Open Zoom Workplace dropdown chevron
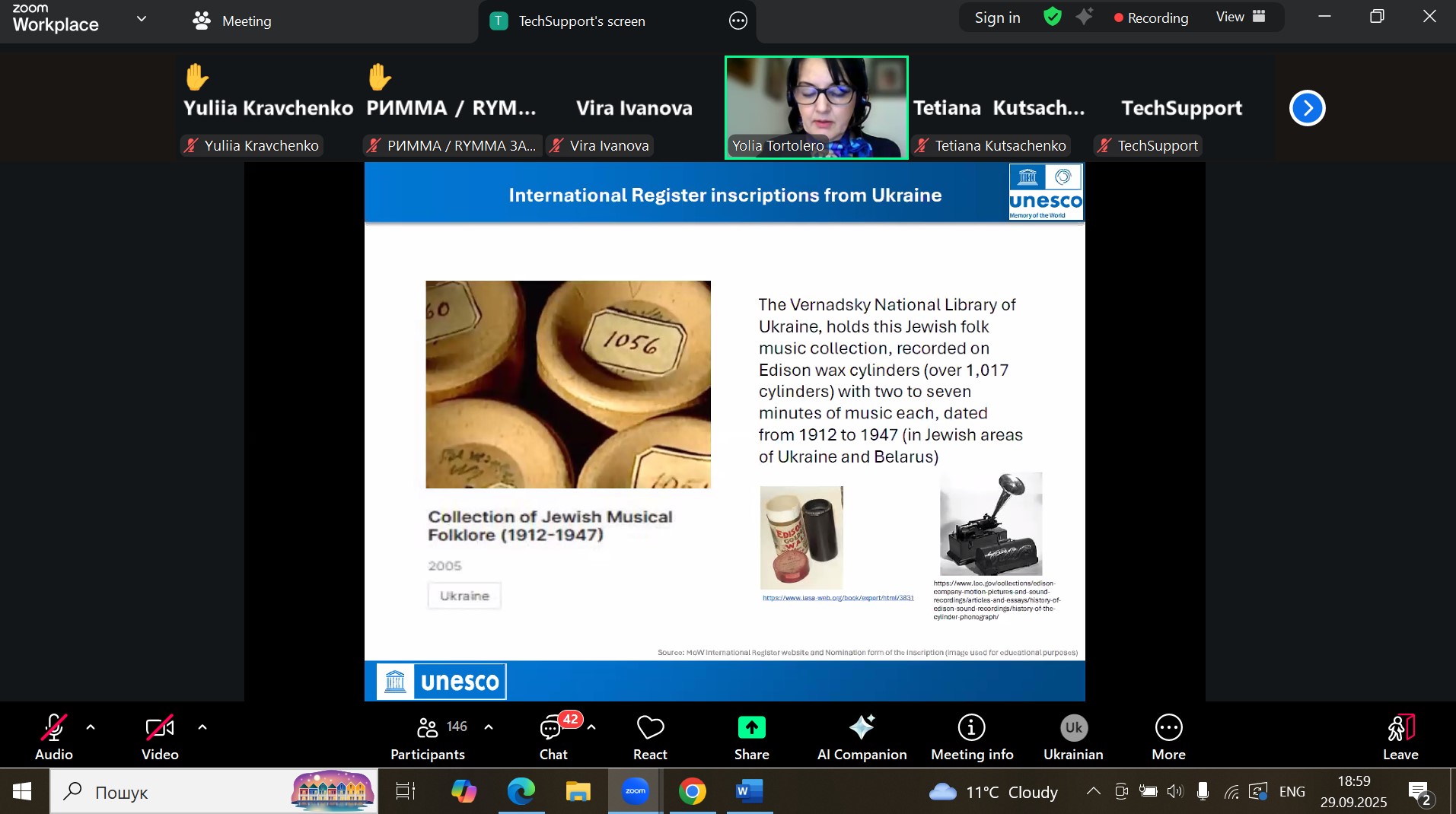The width and height of the screenshot is (1456, 814). (142, 19)
